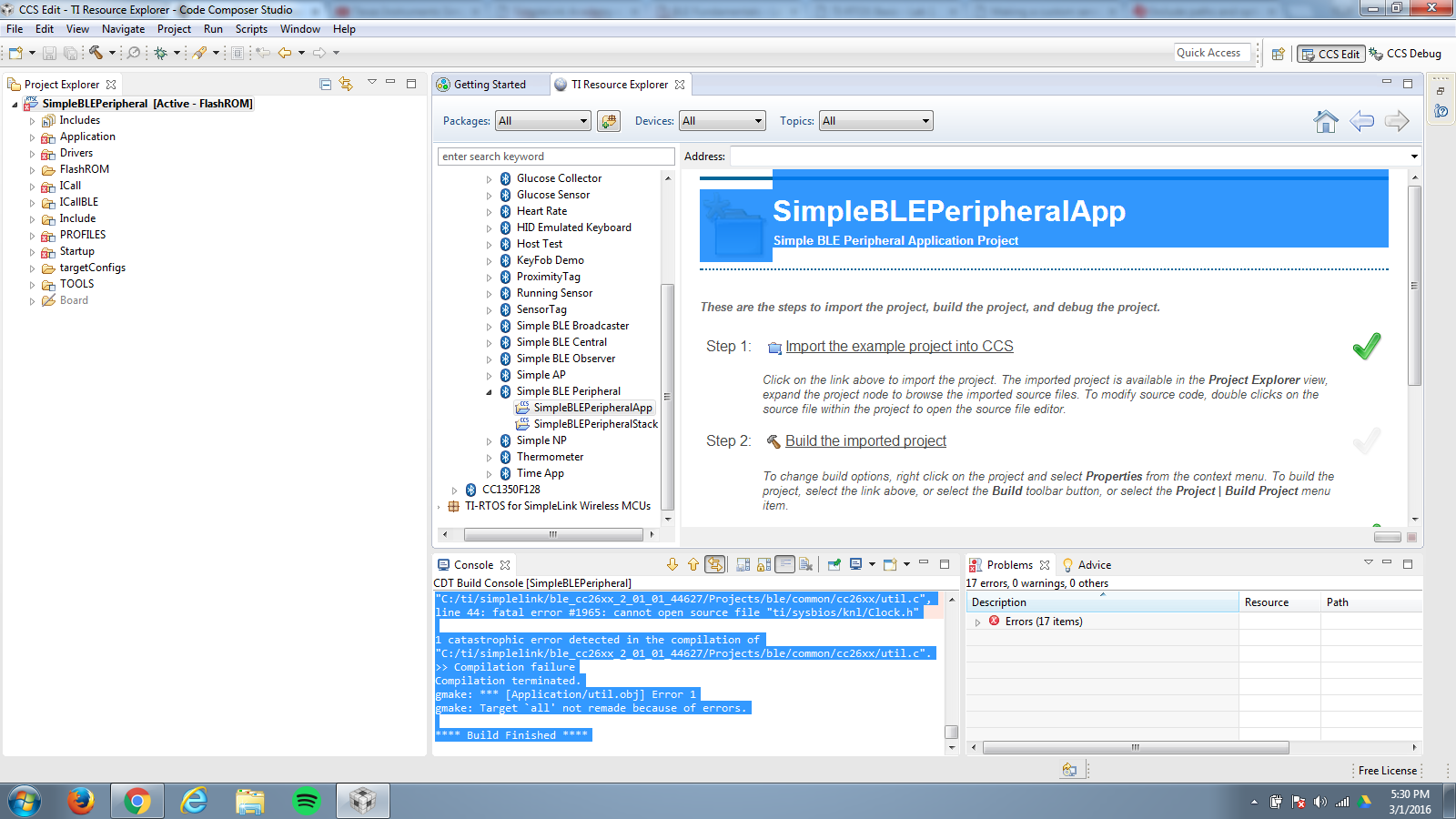Viewport: 1456px width, 819px height.
Task: Collapse the Simple BLE Peripheral tree node
Action: click(x=489, y=392)
